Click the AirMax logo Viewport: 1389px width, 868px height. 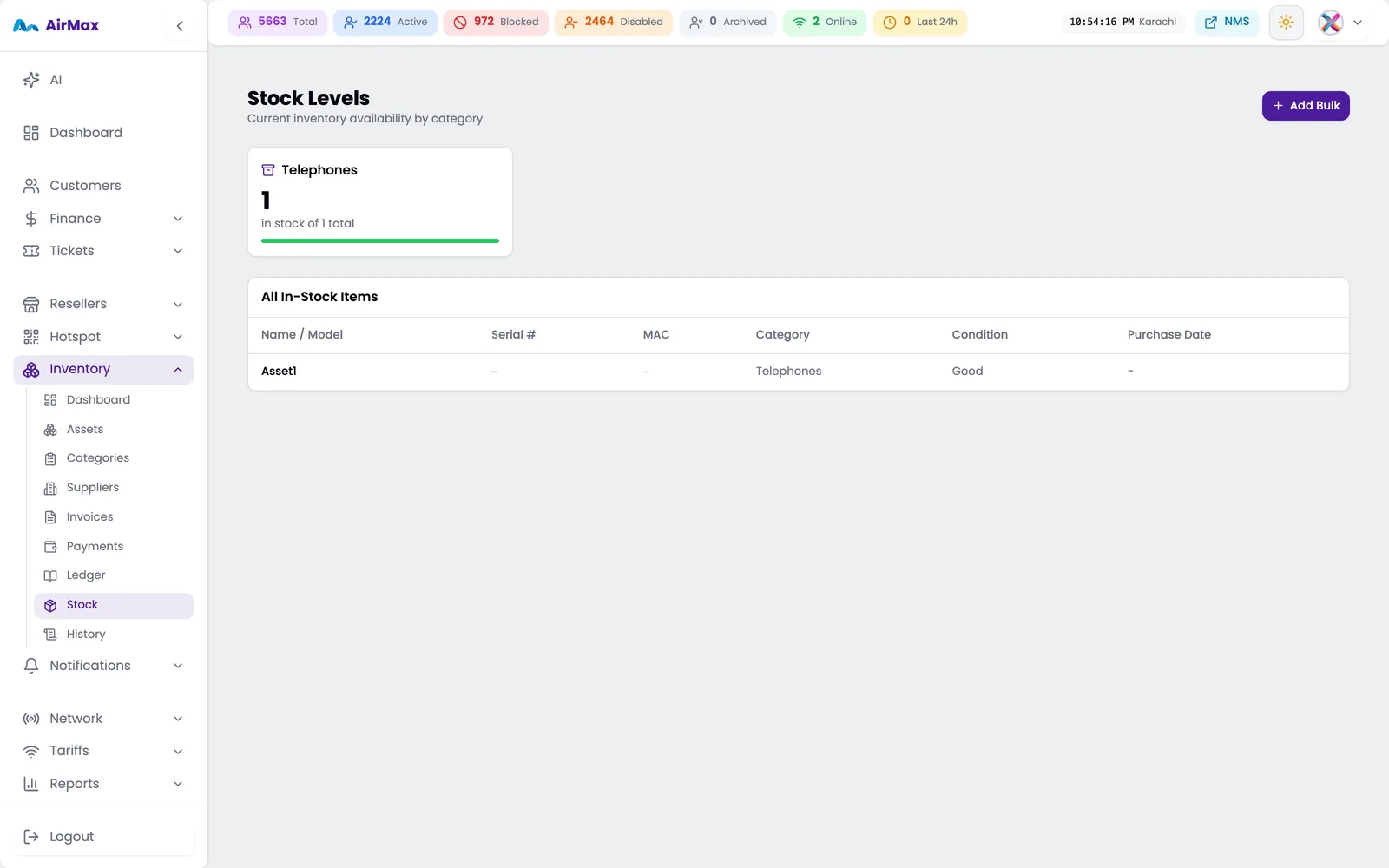pyautogui.click(x=56, y=26)
